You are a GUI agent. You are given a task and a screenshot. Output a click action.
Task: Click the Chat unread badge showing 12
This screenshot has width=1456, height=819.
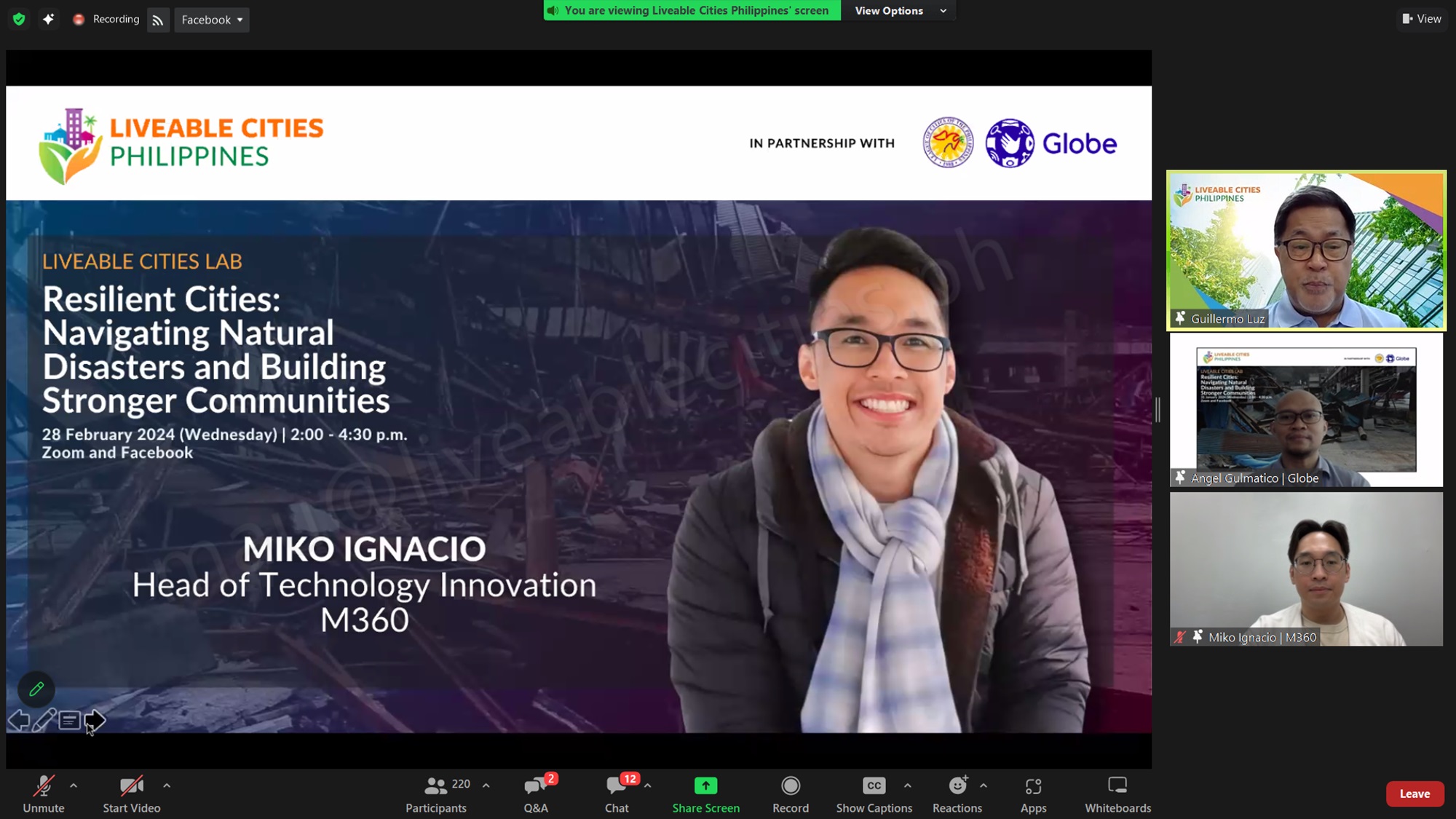(x=630, y=779)
